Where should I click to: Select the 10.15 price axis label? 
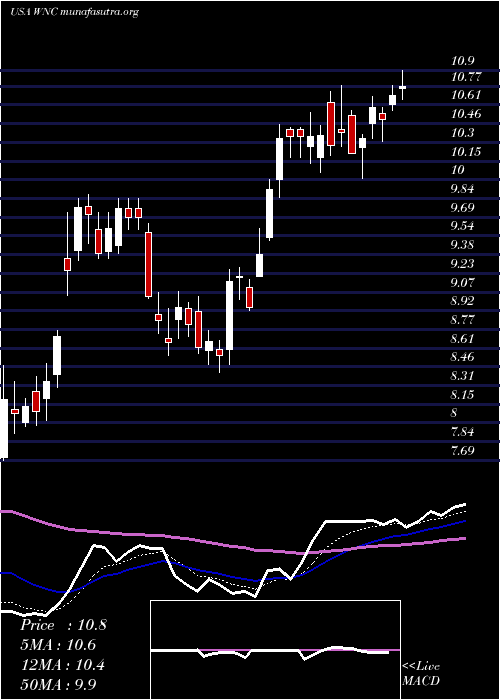[466, 152]
